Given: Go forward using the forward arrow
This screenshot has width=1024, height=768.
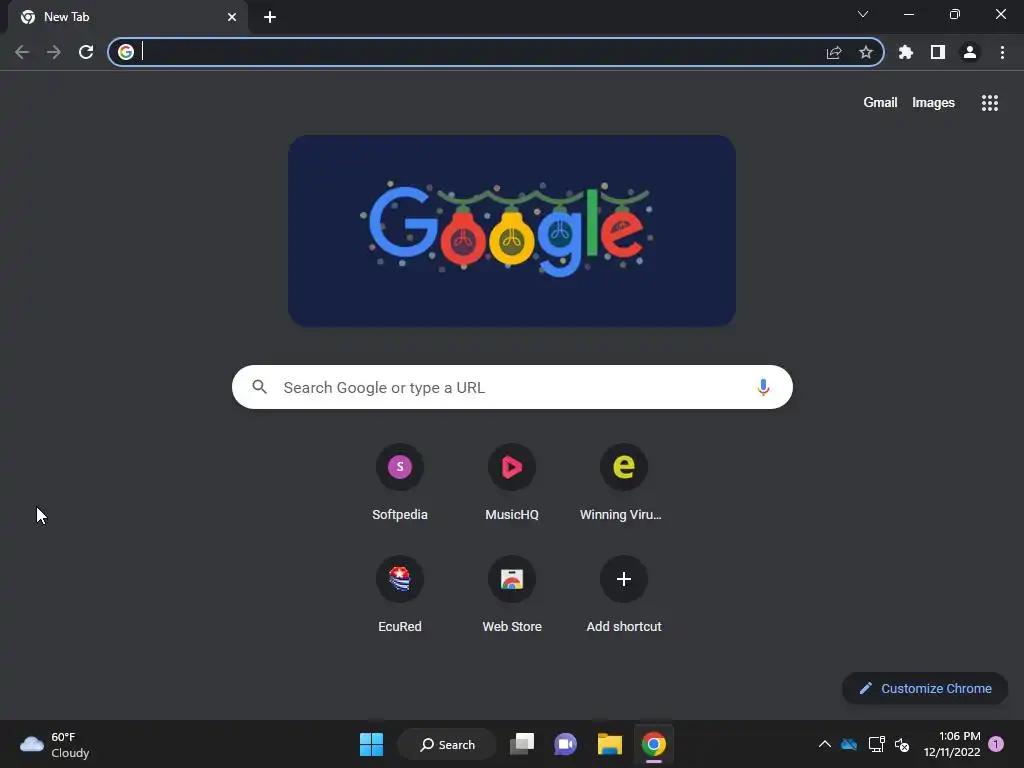Looking at the screenshot, I should click(x=54, y=52).
